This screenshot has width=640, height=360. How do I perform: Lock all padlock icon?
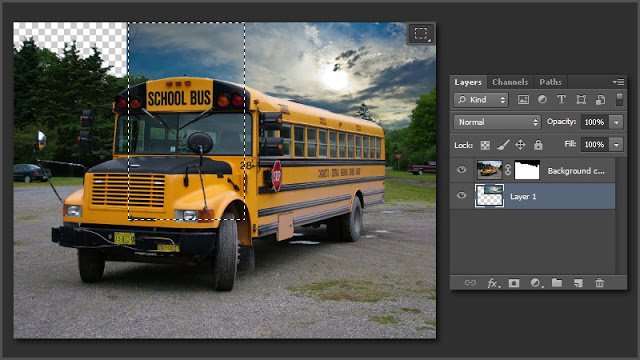click(538, 144)
